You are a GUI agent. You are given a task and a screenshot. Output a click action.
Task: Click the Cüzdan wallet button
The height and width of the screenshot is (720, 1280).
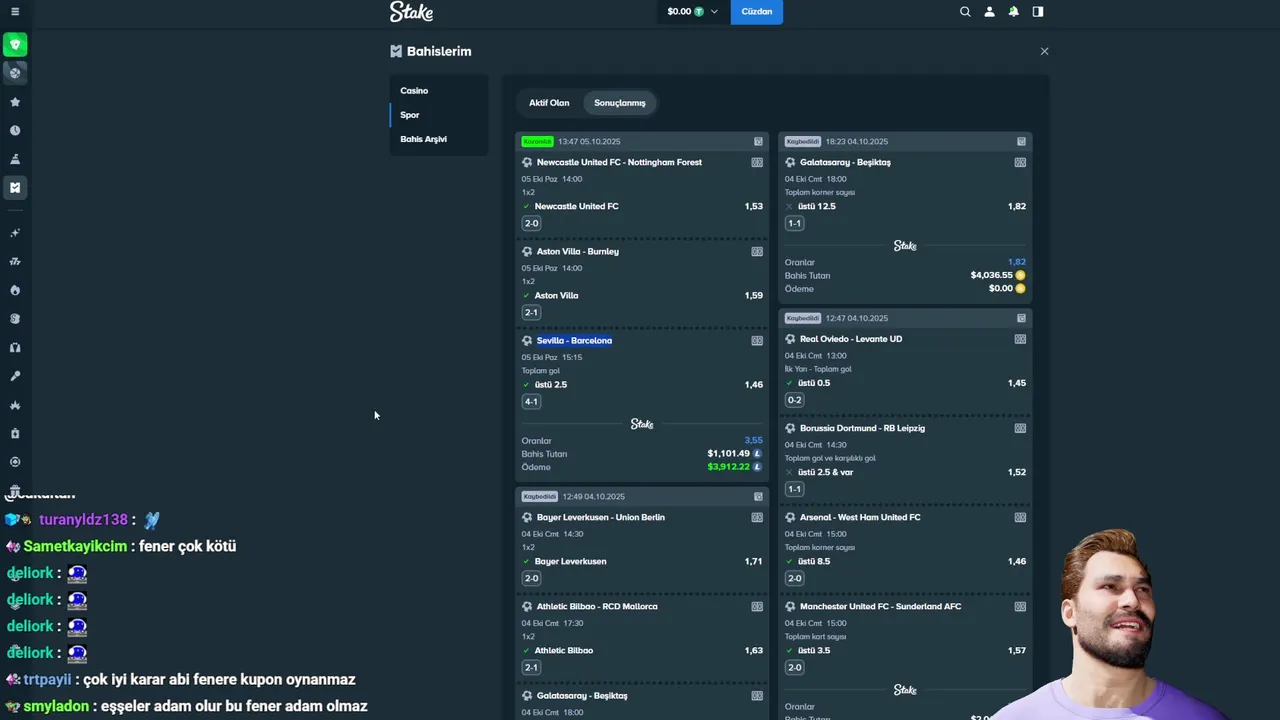pyautogui.click(x=757, y=12)
